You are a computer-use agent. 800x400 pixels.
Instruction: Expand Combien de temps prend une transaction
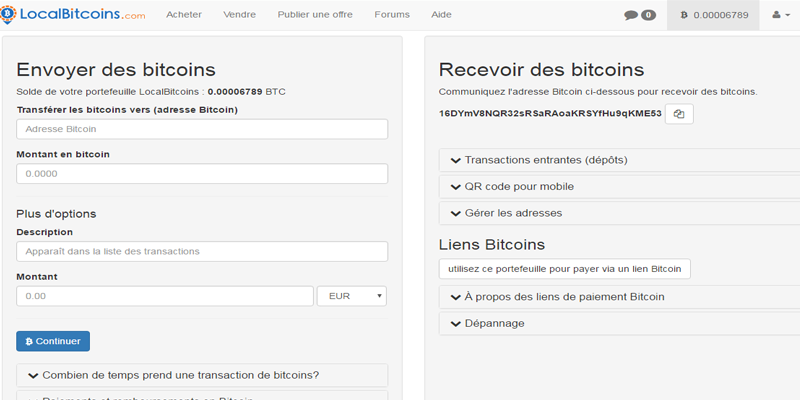point(202,376)
